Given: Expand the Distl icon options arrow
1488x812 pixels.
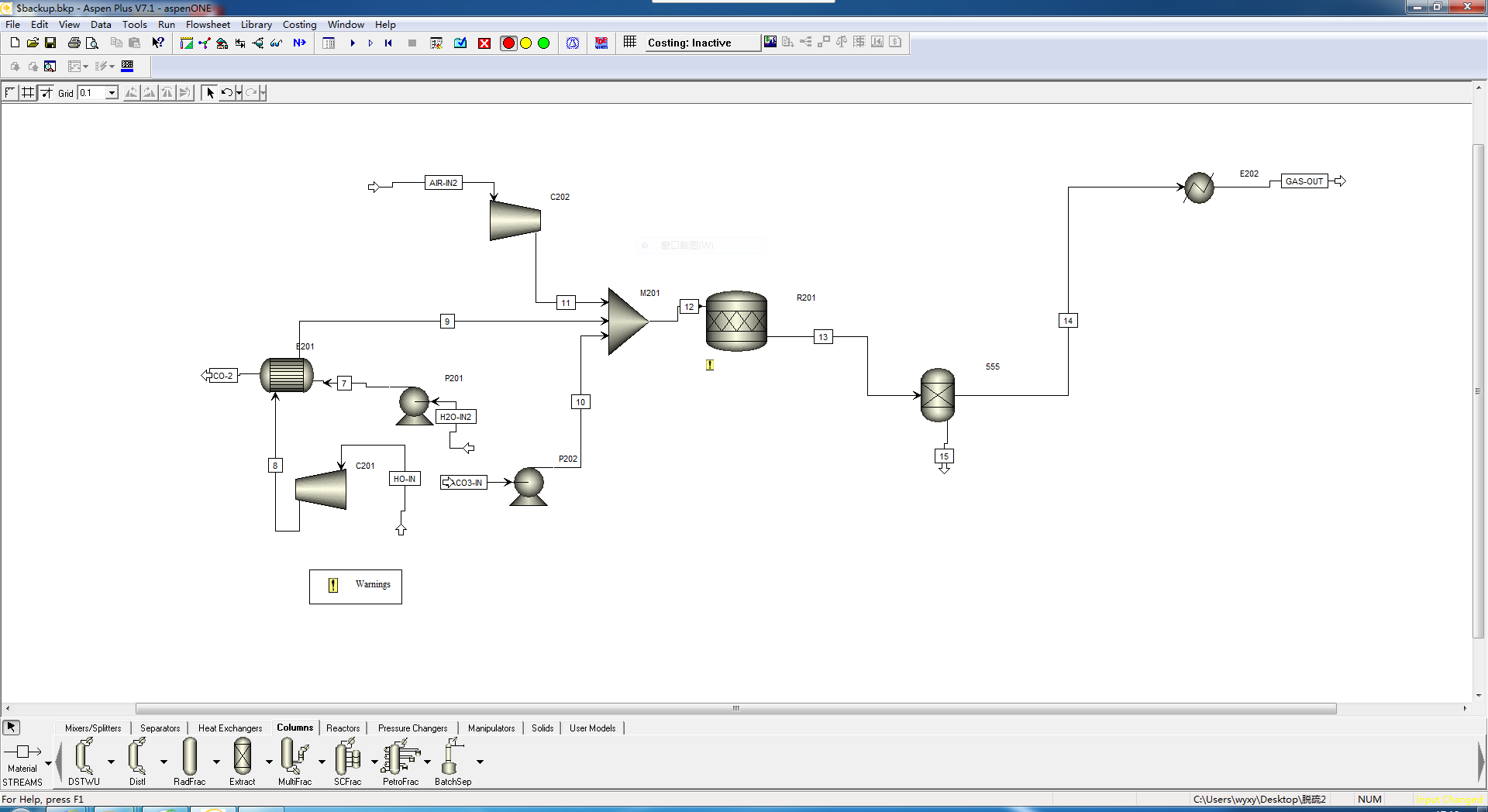Looking at the screenshot, I should point(164,762).
